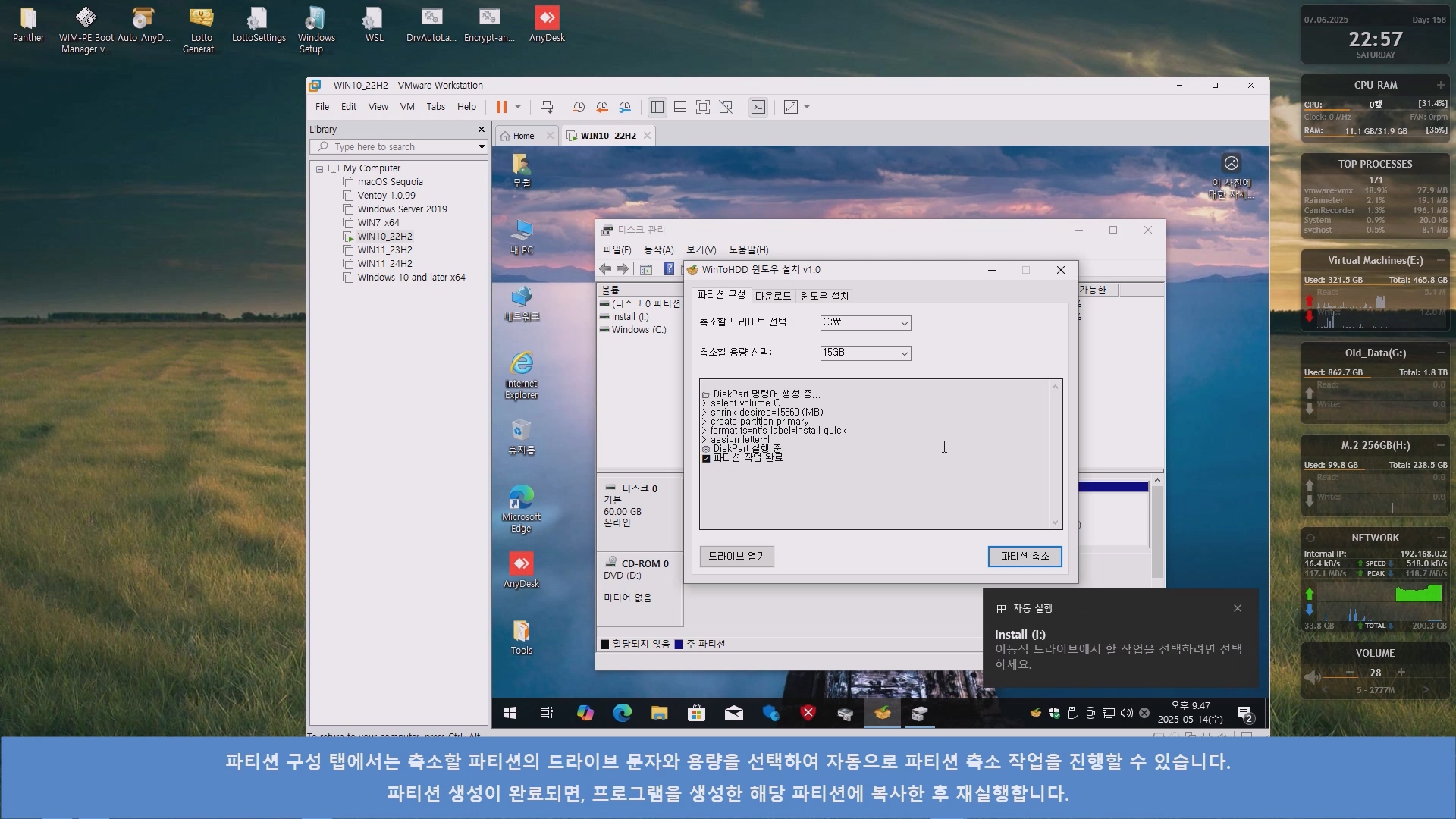This screenshot has height=819, width=1456.
Task: Open AnyDesk shortcut on host desktop
Action: [547, 24]
